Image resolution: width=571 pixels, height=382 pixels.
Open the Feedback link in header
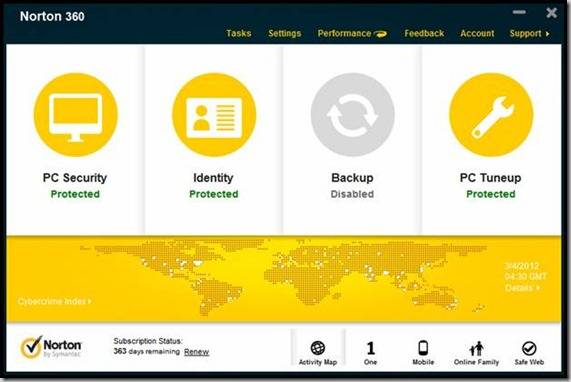[x=424, y=34]
